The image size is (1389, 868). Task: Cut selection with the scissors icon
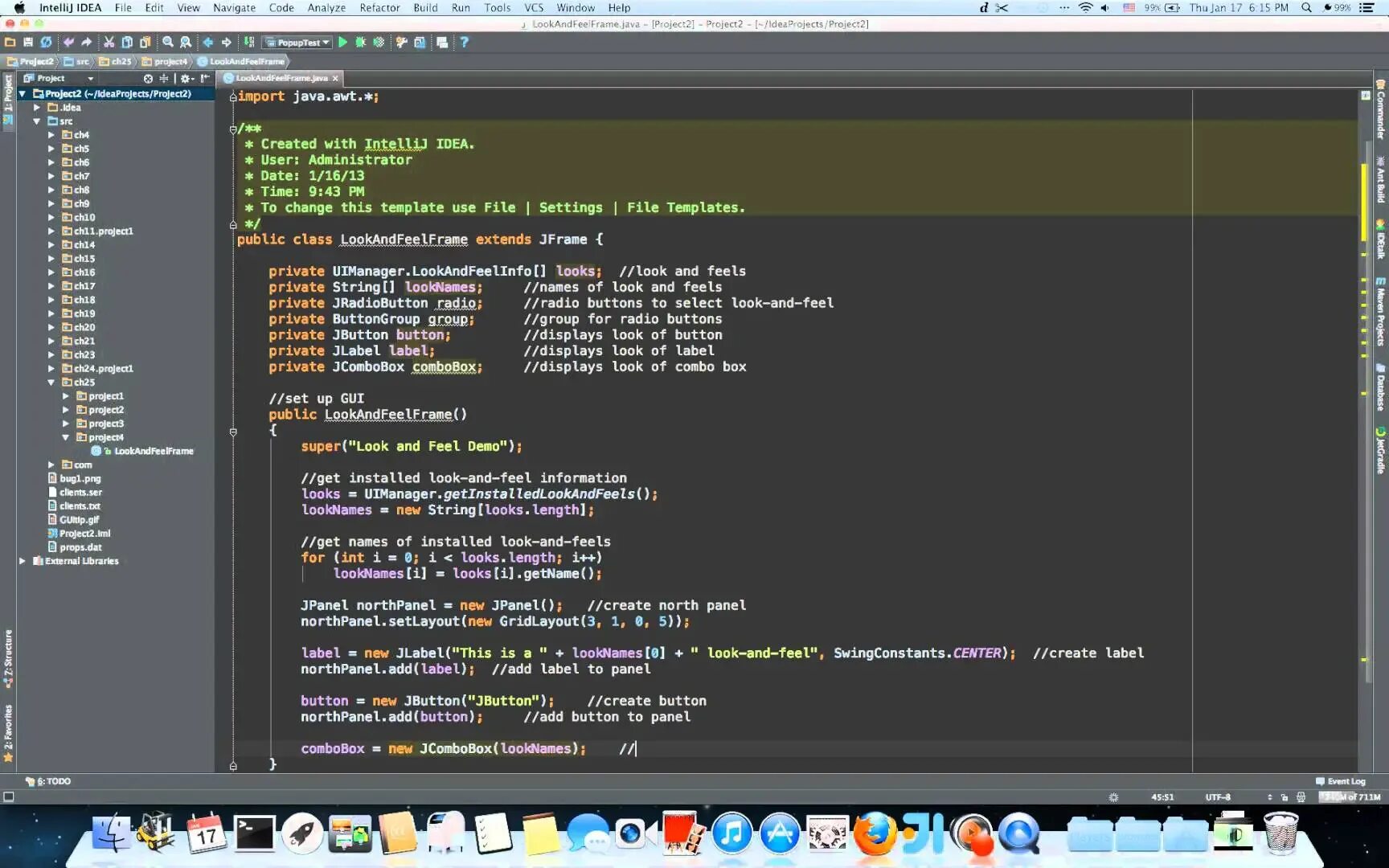tap(109, 43)
